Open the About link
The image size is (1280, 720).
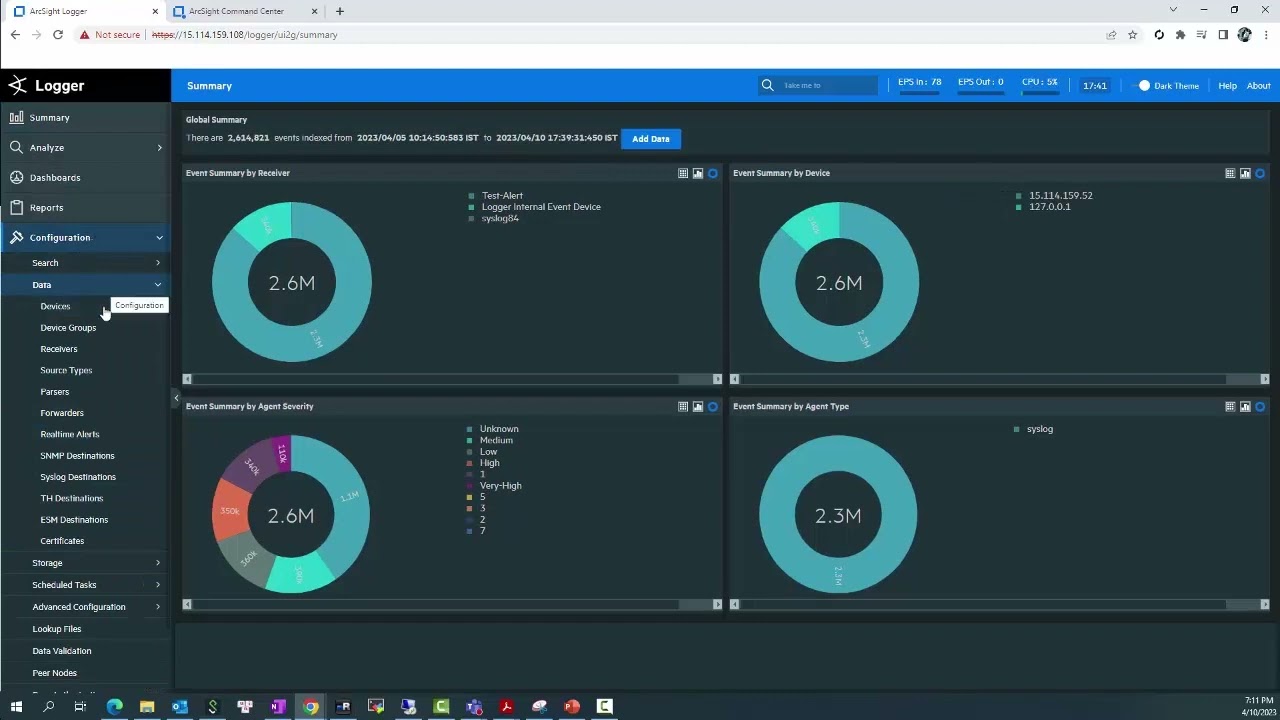[x=1259, y=86]
